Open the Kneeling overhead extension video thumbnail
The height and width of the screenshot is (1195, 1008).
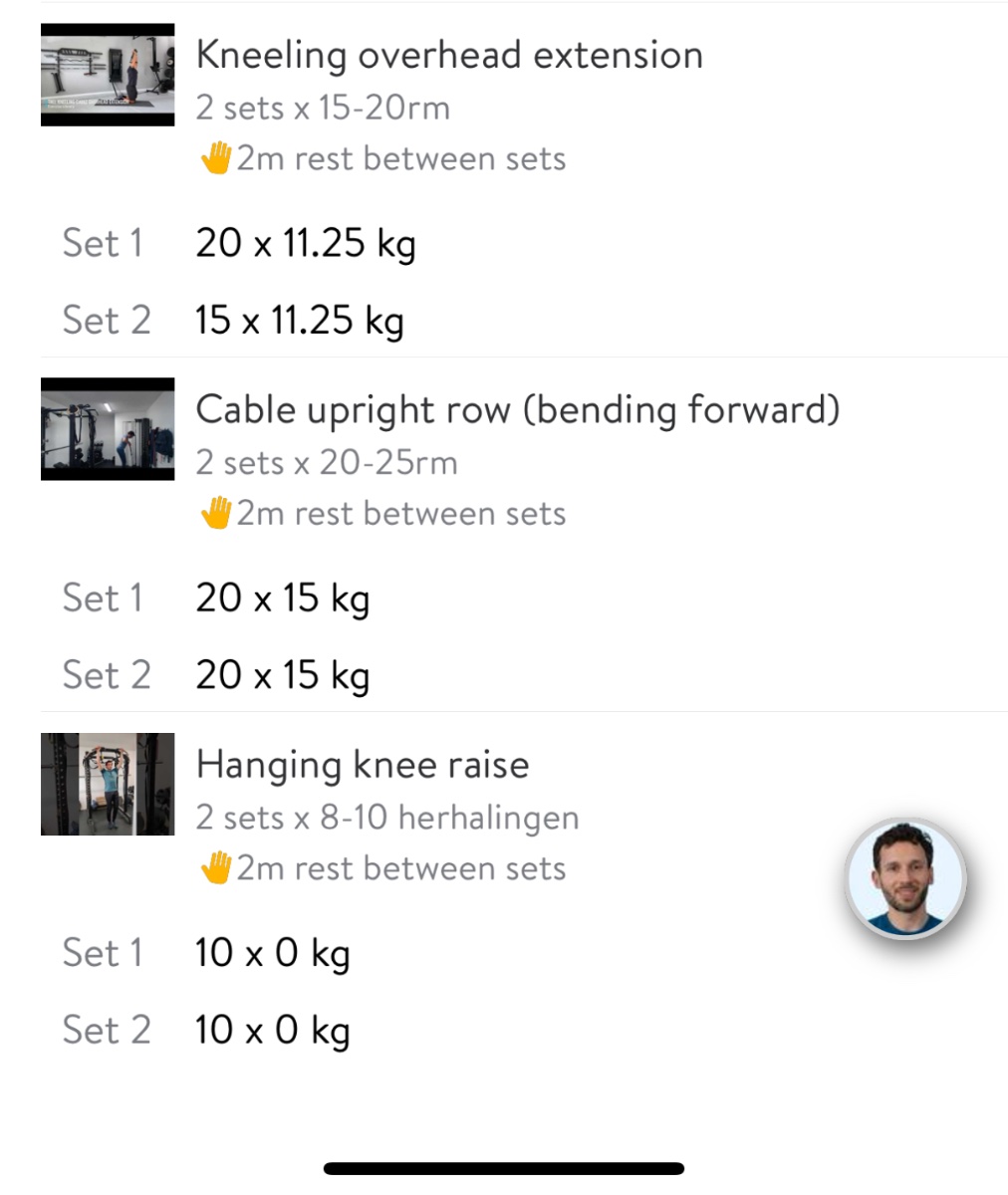click(x=108, y=75)
